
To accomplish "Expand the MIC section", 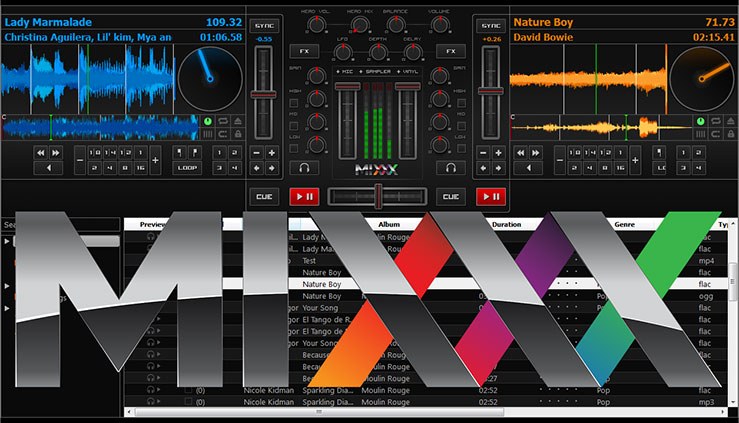I will tap(344, 72).
